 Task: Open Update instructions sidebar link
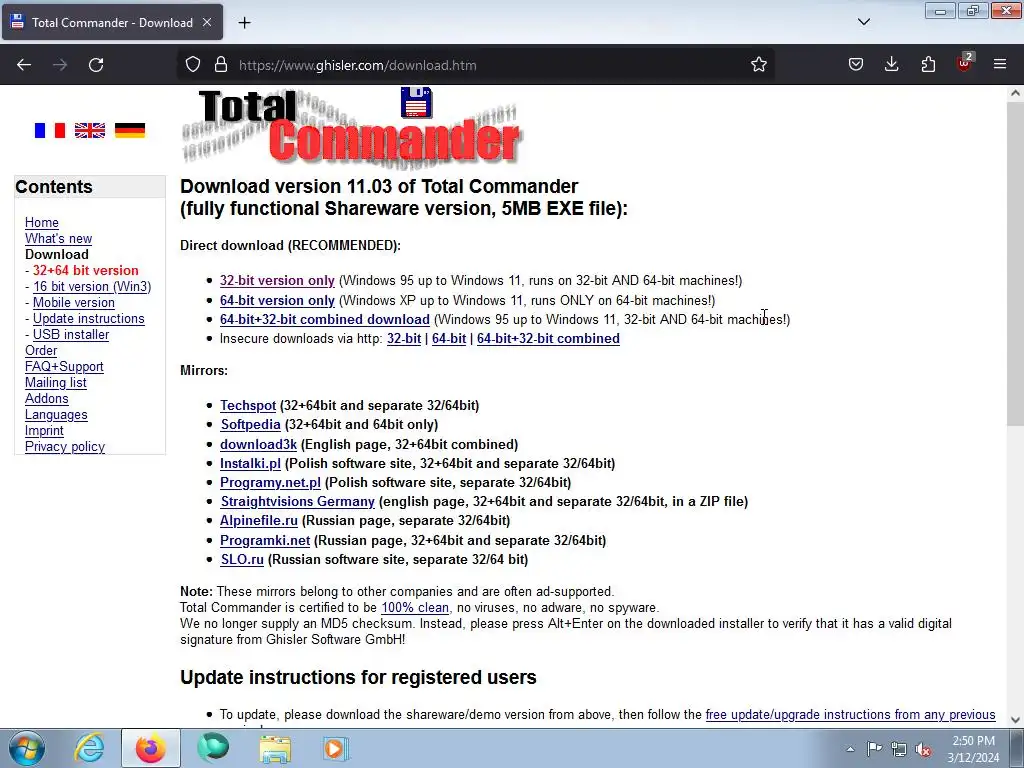[89, 319]
